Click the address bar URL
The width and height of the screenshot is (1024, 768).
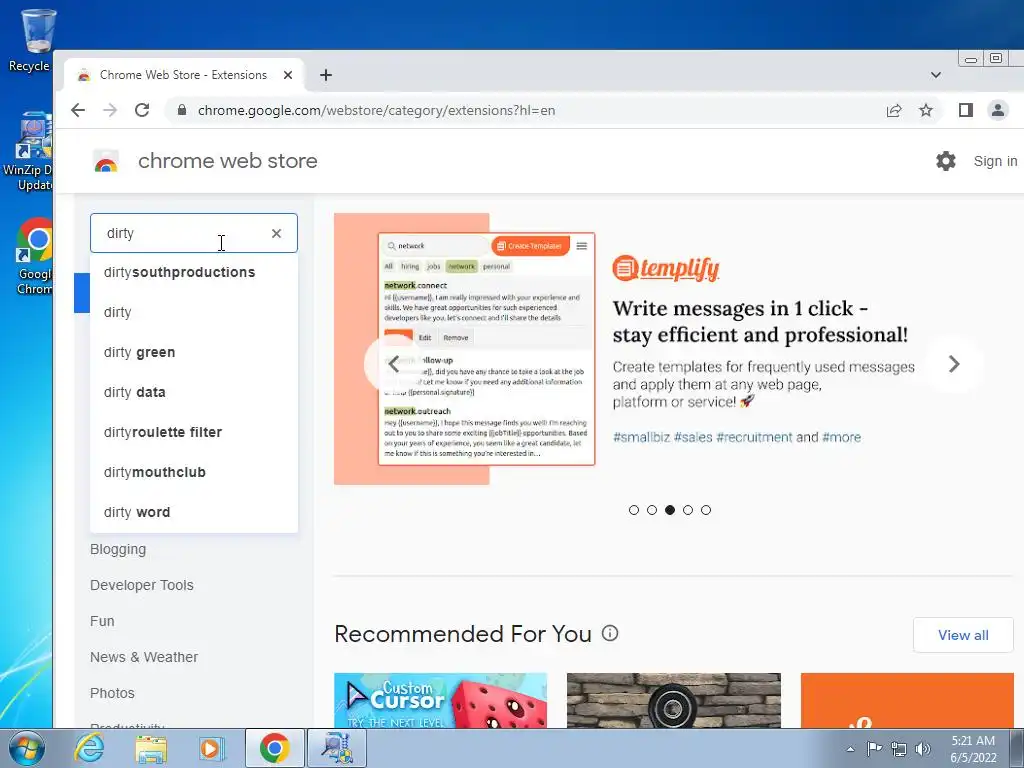tap(377, 110)
